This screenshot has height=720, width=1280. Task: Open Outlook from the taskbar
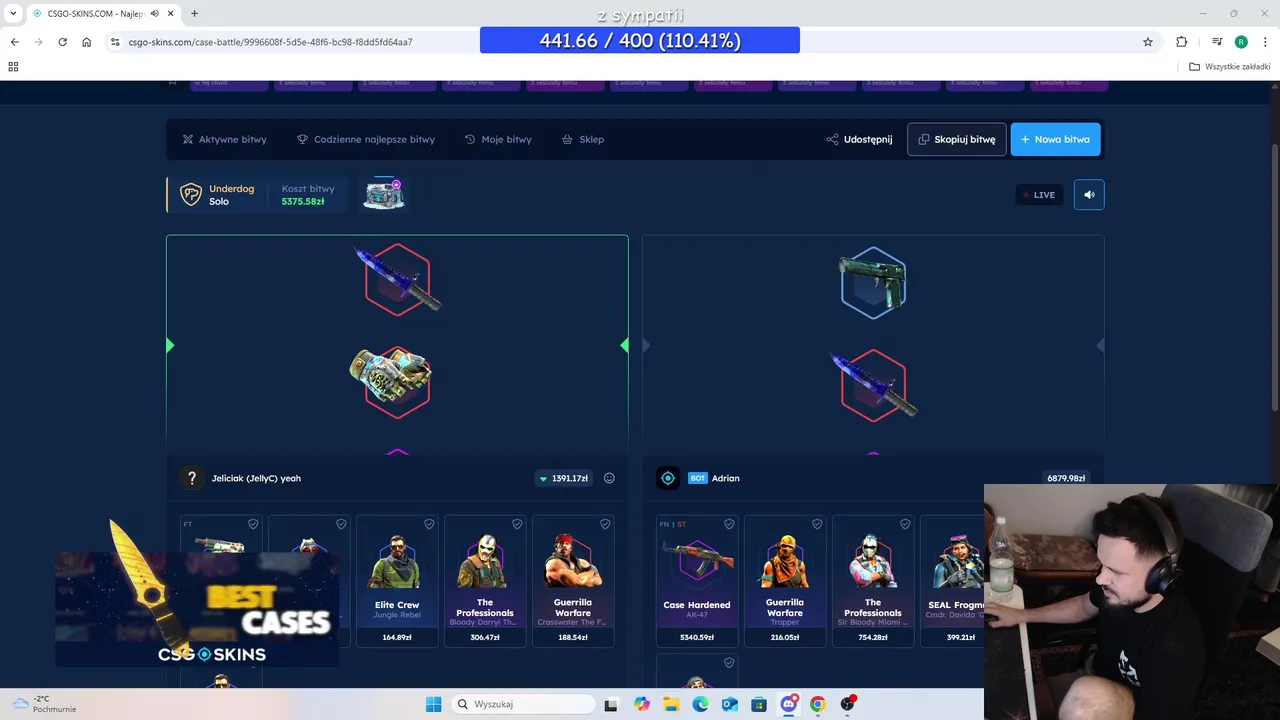click(x=730, y=704)
